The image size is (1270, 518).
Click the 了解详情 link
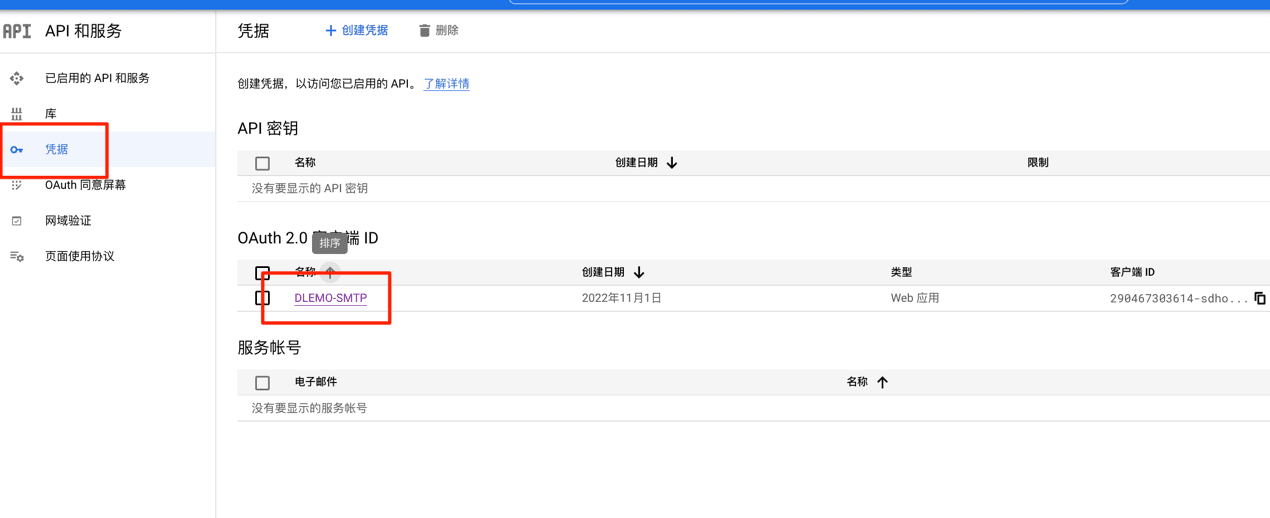tap(446, 84)
